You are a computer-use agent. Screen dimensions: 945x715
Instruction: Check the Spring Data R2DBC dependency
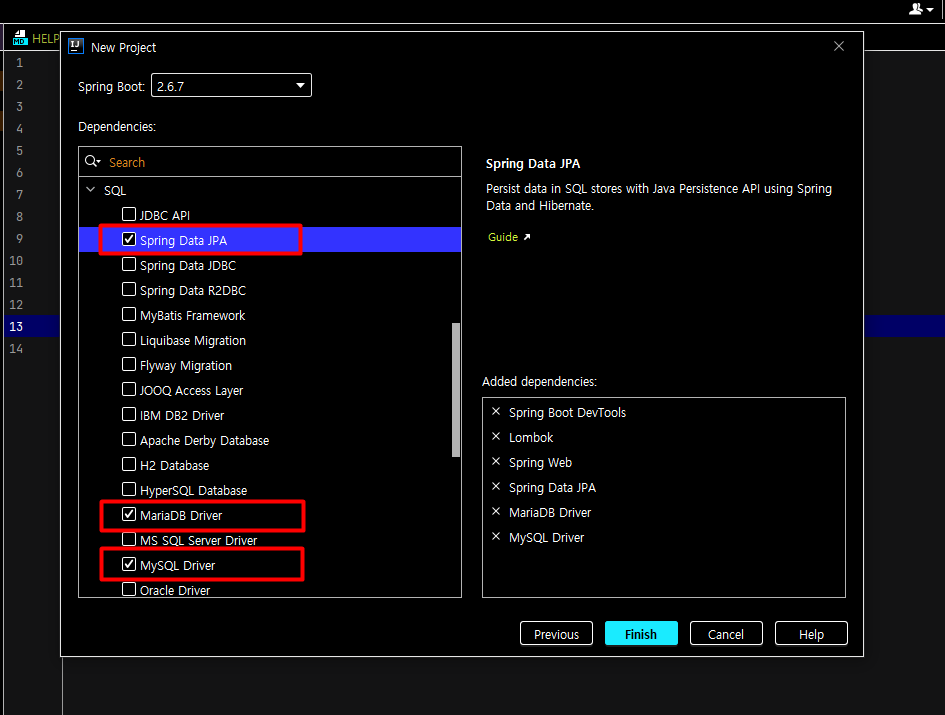128,289
